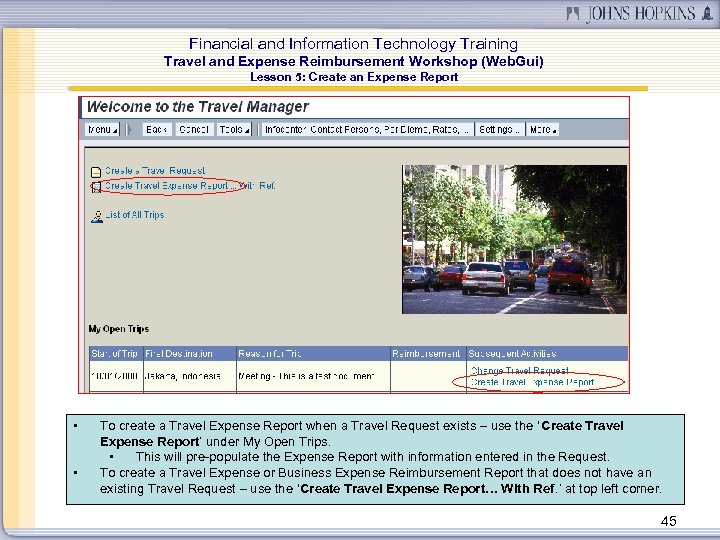
Task: Click the Start of Trip column header
Action: click(x=116, y=354)
